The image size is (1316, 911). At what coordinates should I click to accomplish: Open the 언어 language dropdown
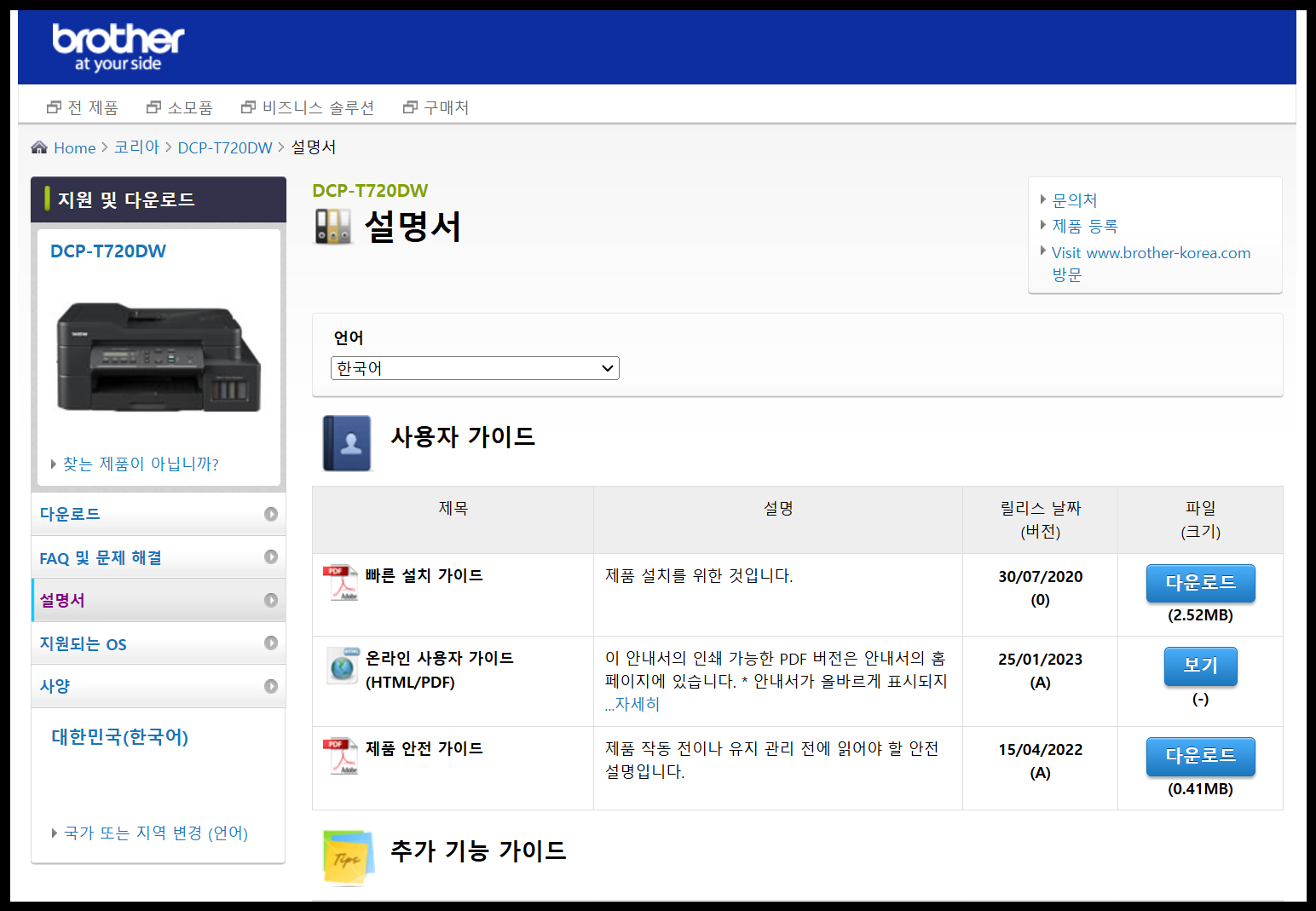[x=475, y=368]
